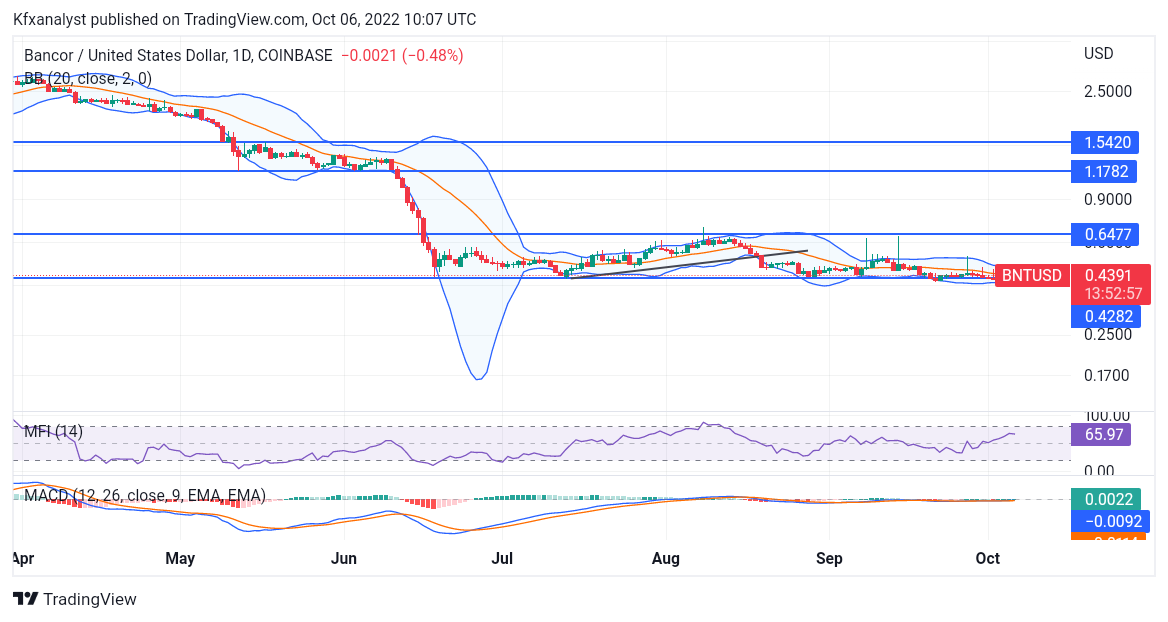This screenshot has height=622, width=1168.
Task: Click the MFI 0.00 scale label
Action: 1099,470
